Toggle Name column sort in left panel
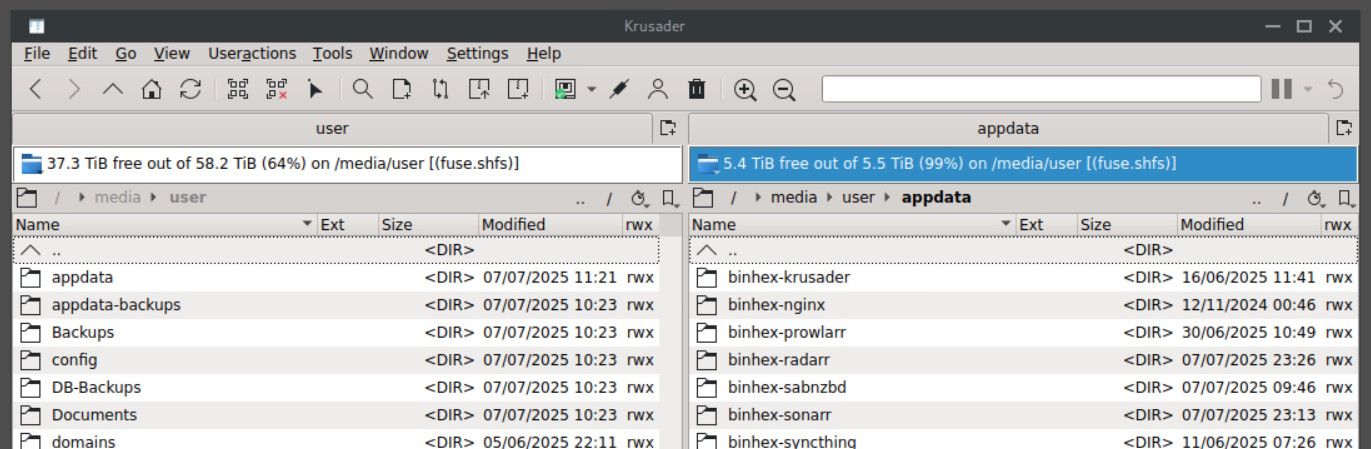The image size is (1371, 449). click(x=160, y=225)
